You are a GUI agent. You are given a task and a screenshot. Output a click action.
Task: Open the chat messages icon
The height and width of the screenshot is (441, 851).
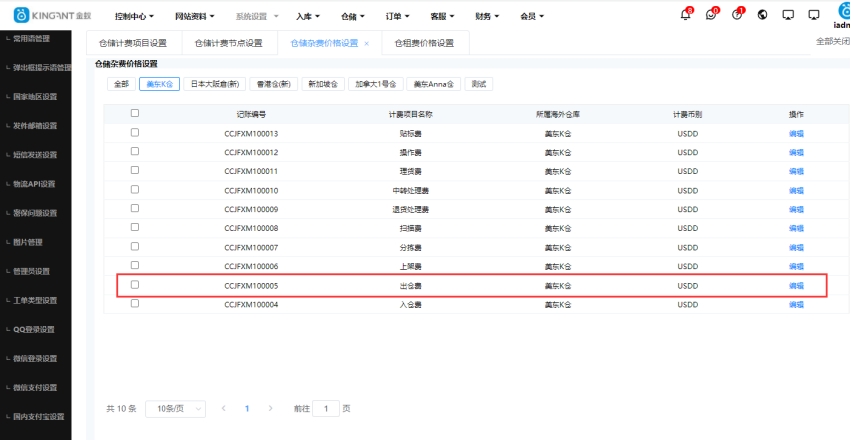click(711, 15)
